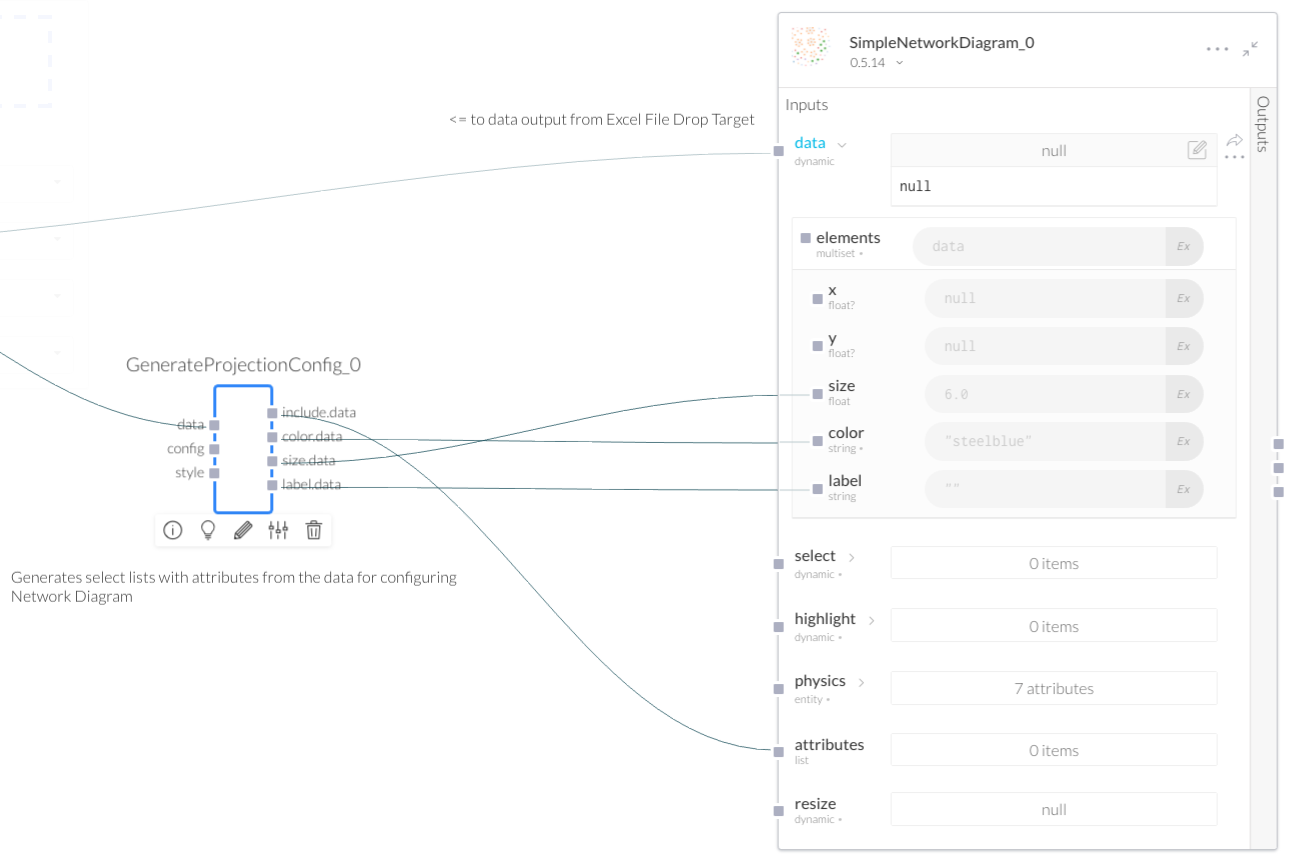Expand the physics input chevron
The height and width of the screenshot is (865, 1290).
point(861,682)
